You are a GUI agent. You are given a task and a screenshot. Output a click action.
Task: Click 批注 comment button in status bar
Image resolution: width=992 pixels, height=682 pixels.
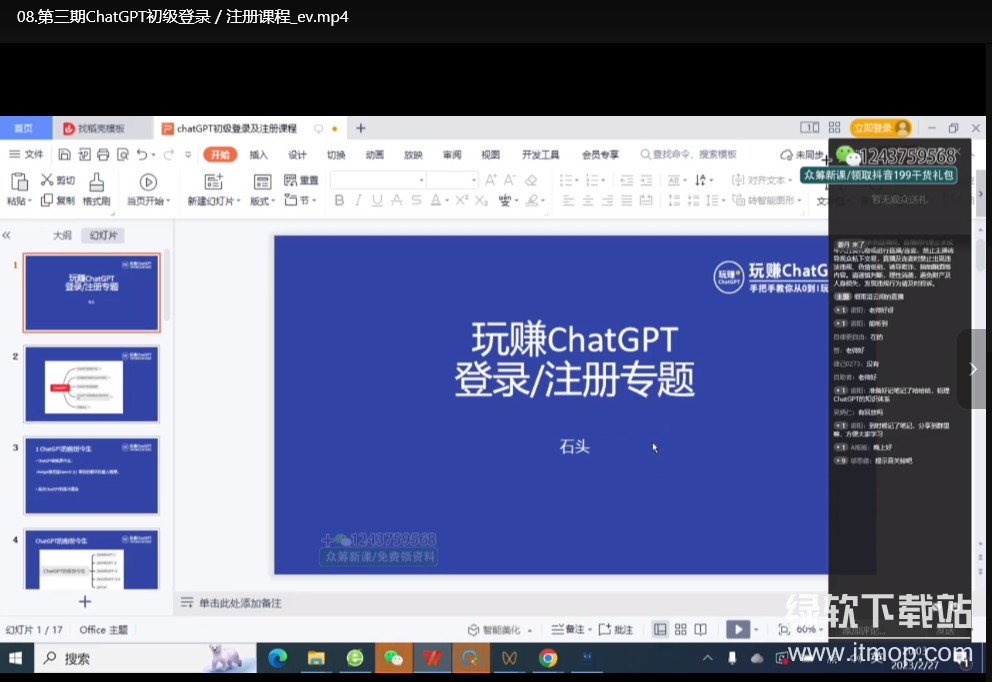coord(616,629)
